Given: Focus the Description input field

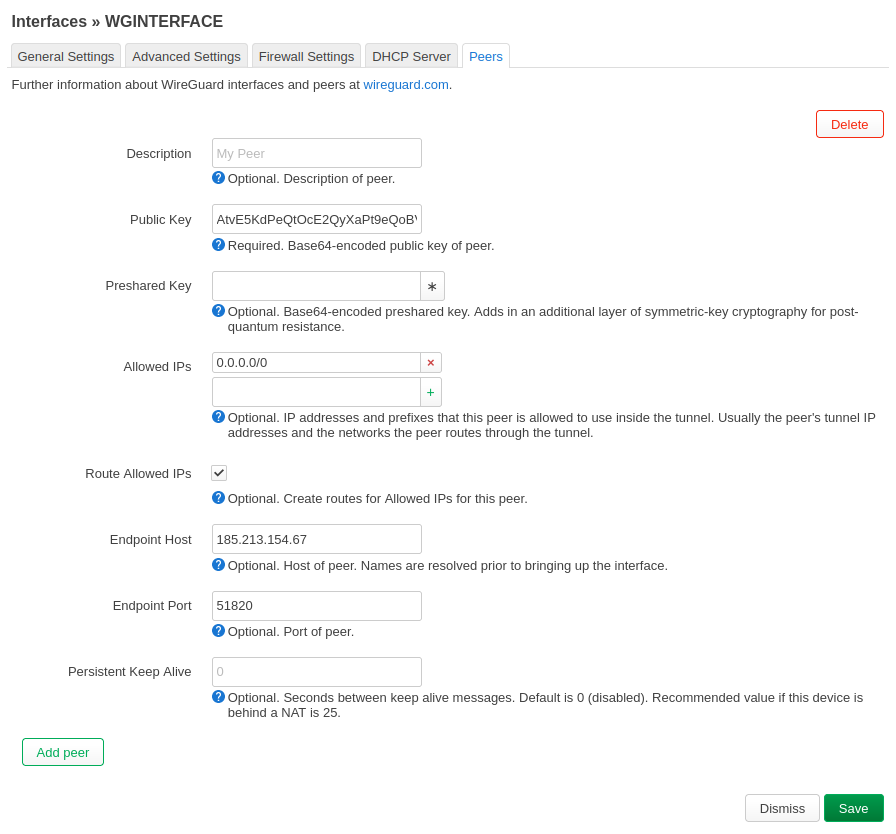Looking at the screenshot, I should click(x=316, y=153).
